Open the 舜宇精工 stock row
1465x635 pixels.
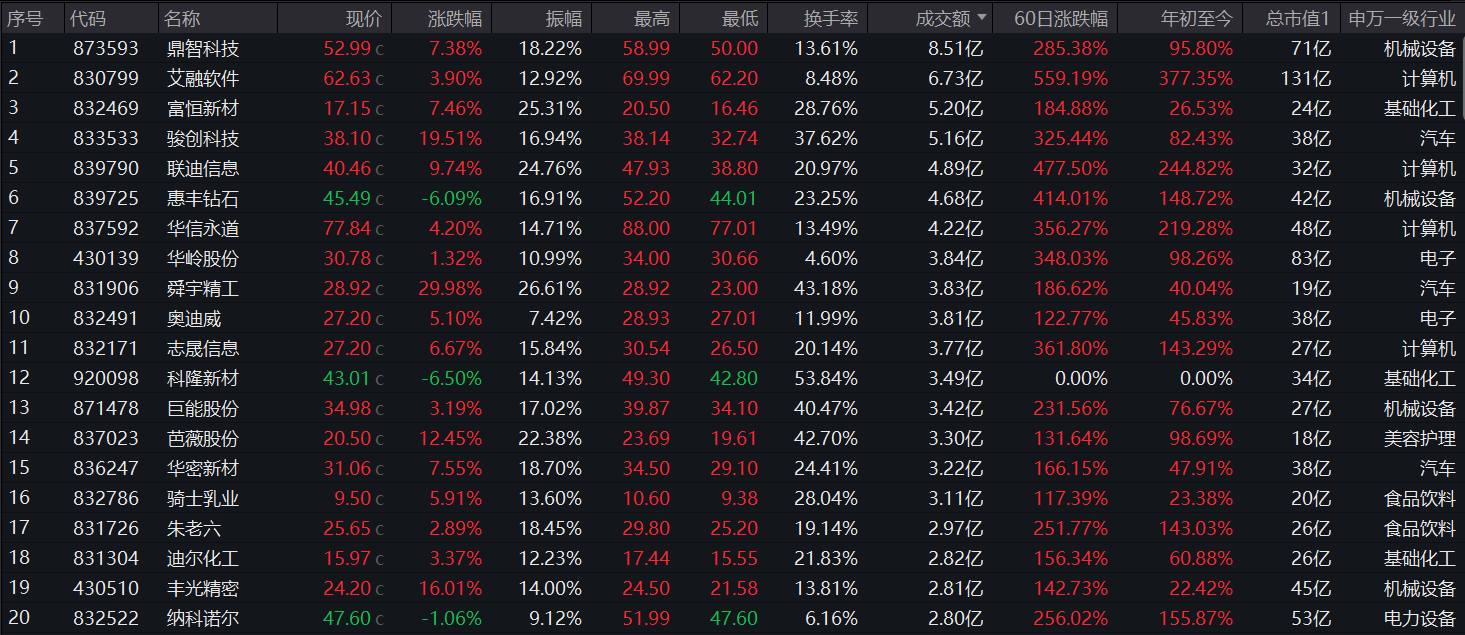pyautogui.click(x=203, y=288)
